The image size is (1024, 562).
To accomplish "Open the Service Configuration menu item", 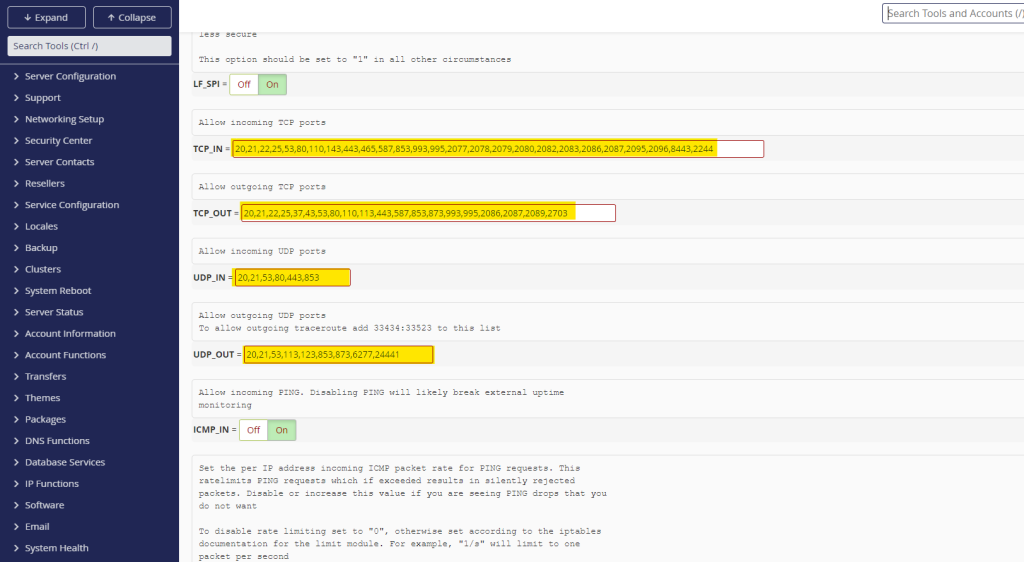I will [x=71, y=205].
